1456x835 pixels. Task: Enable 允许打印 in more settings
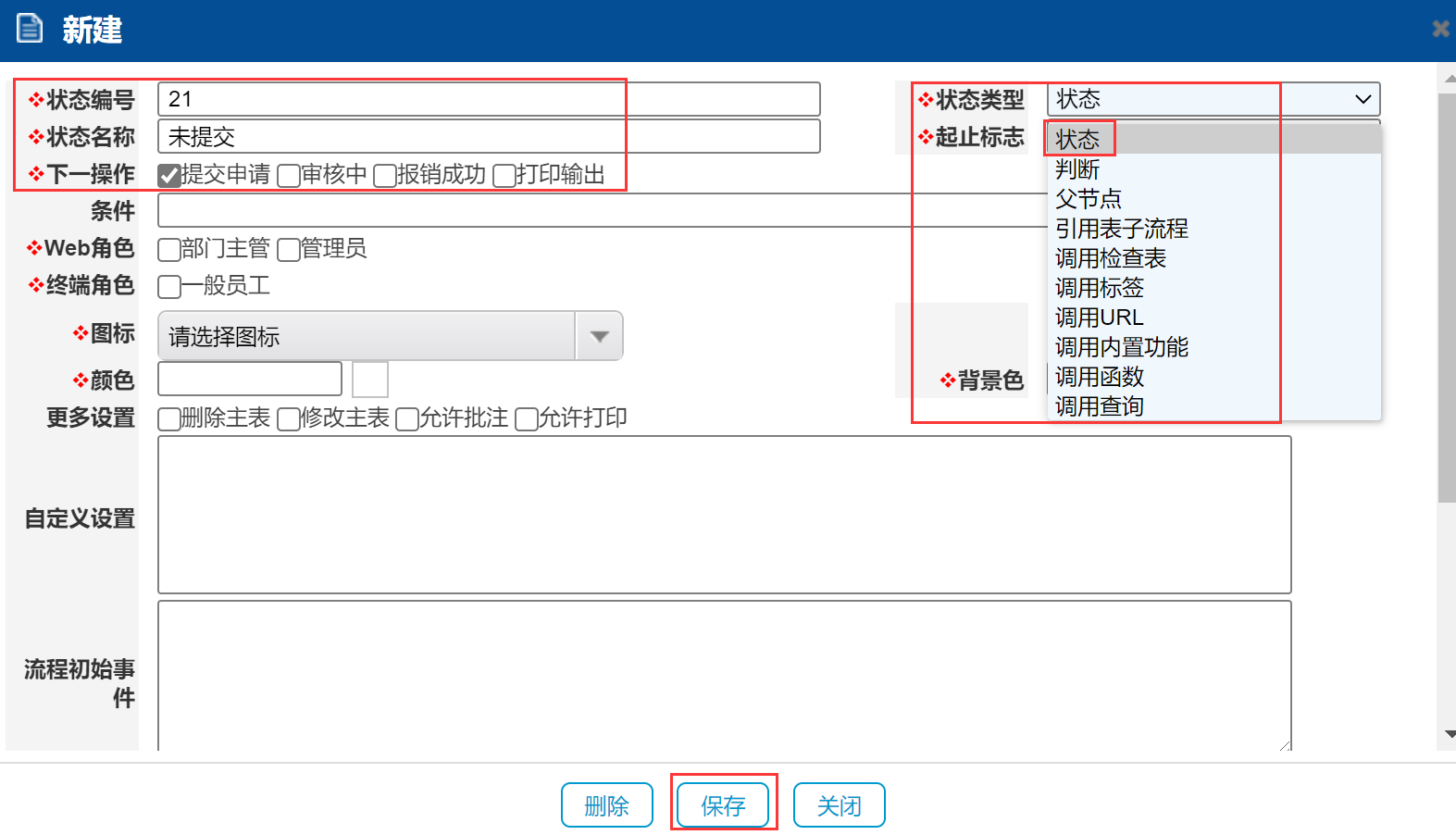click(x=526, y=419)
